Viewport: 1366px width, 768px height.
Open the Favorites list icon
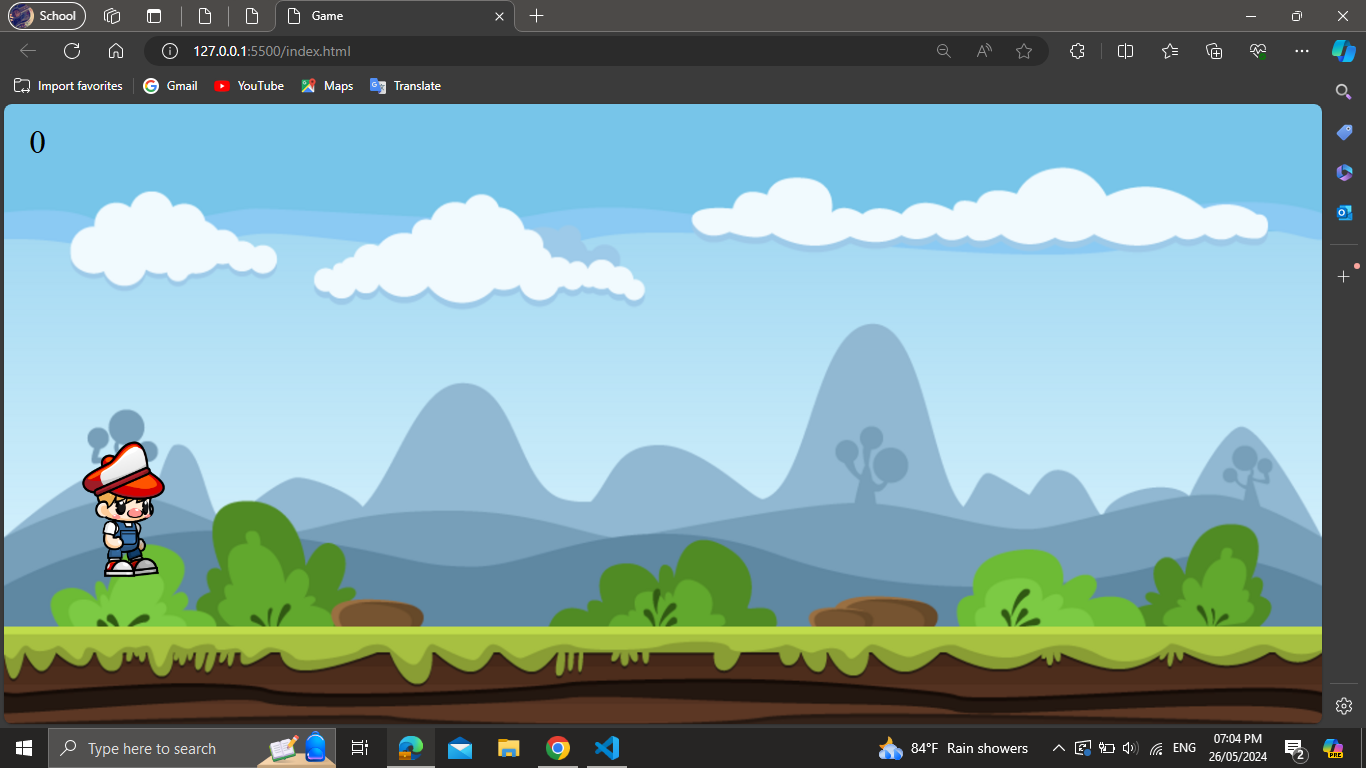click(x=1170, y=51)
